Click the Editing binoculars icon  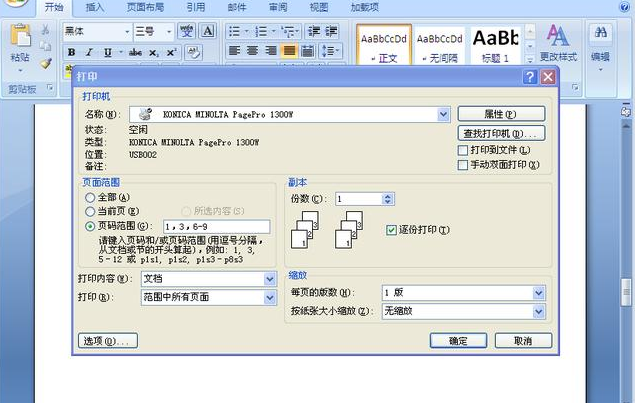601,32
